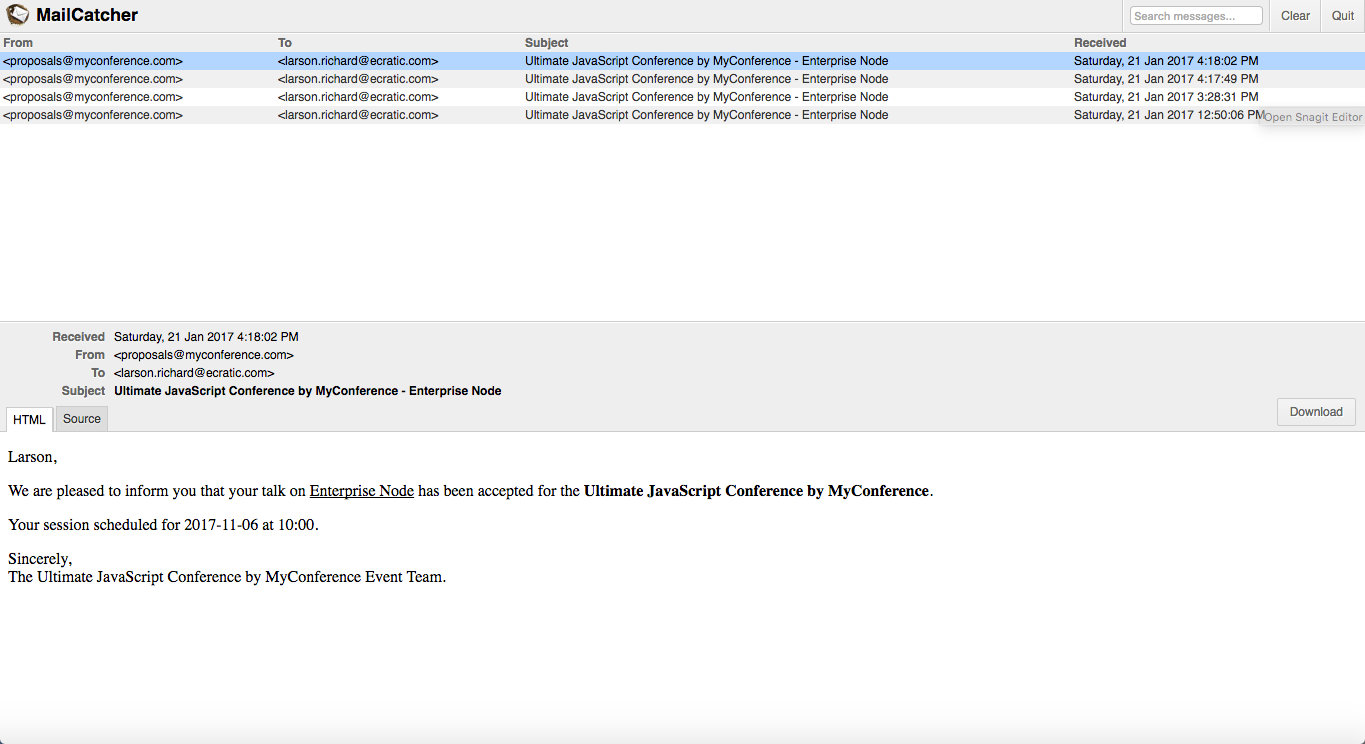Select the message received at 4:17:49 PM
The height and width of the screenshot is (744, 1365).
(682, 79)
